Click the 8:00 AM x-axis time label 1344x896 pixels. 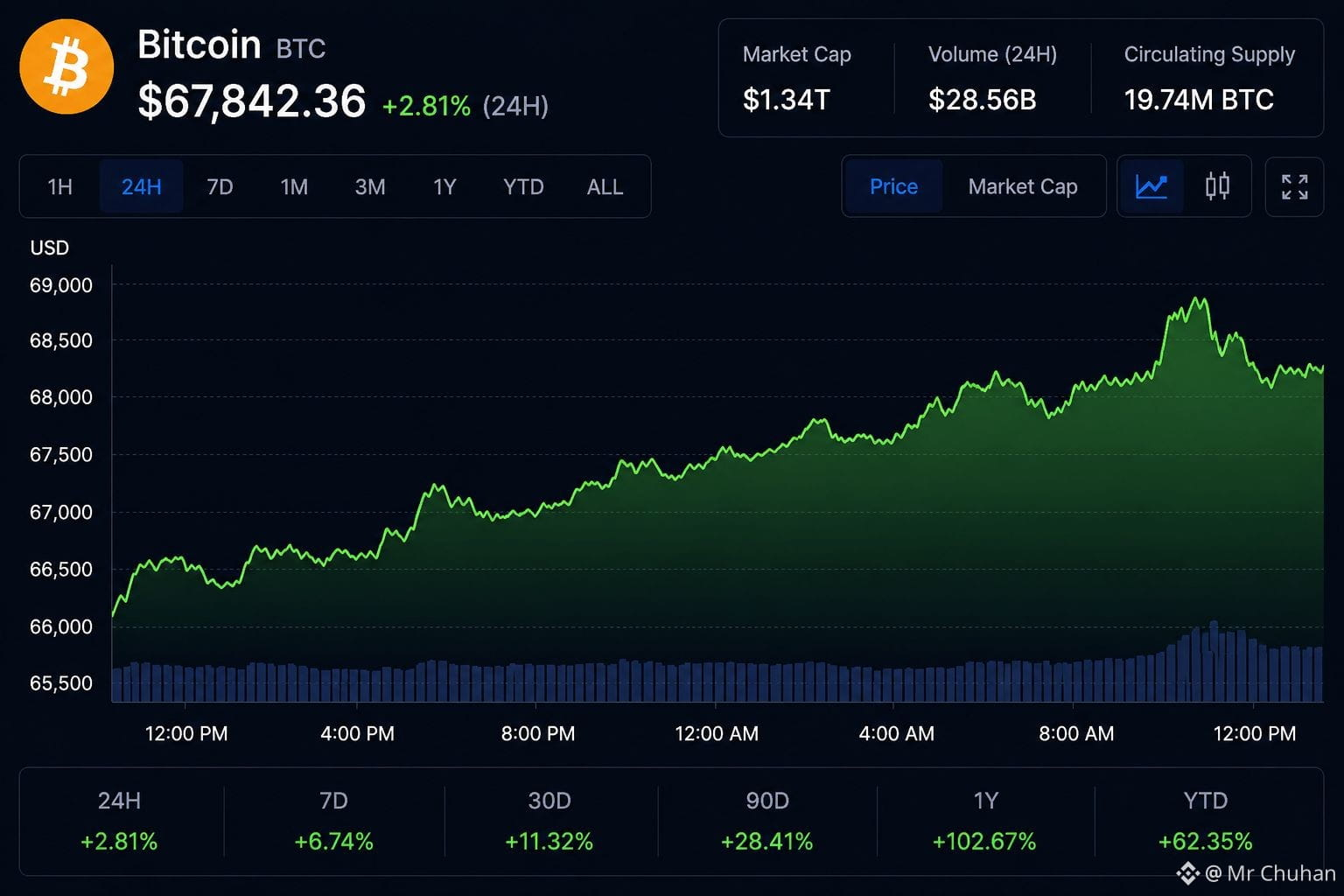pos(1076,734)
